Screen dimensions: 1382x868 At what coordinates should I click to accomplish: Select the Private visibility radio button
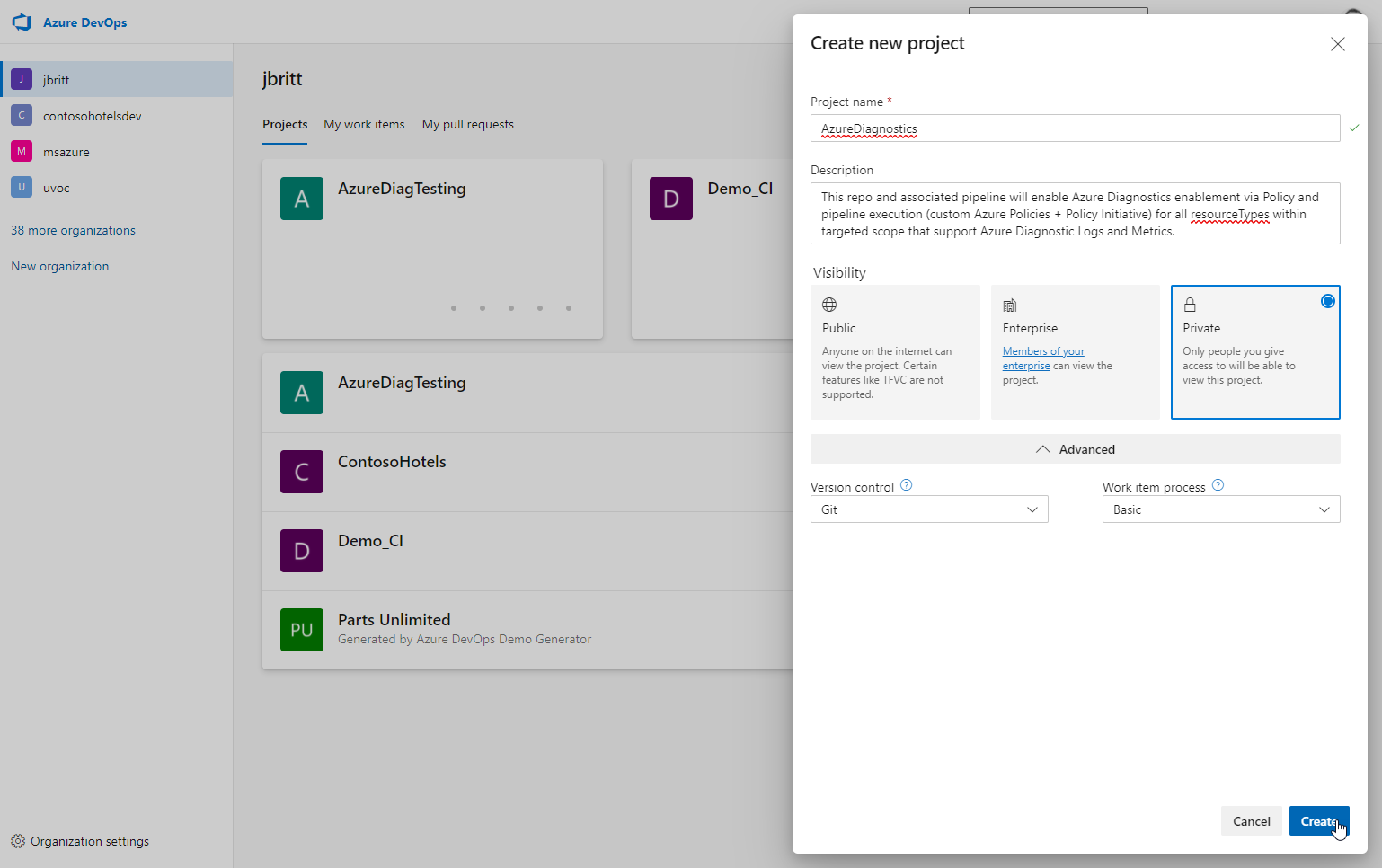pos(1328,301)
